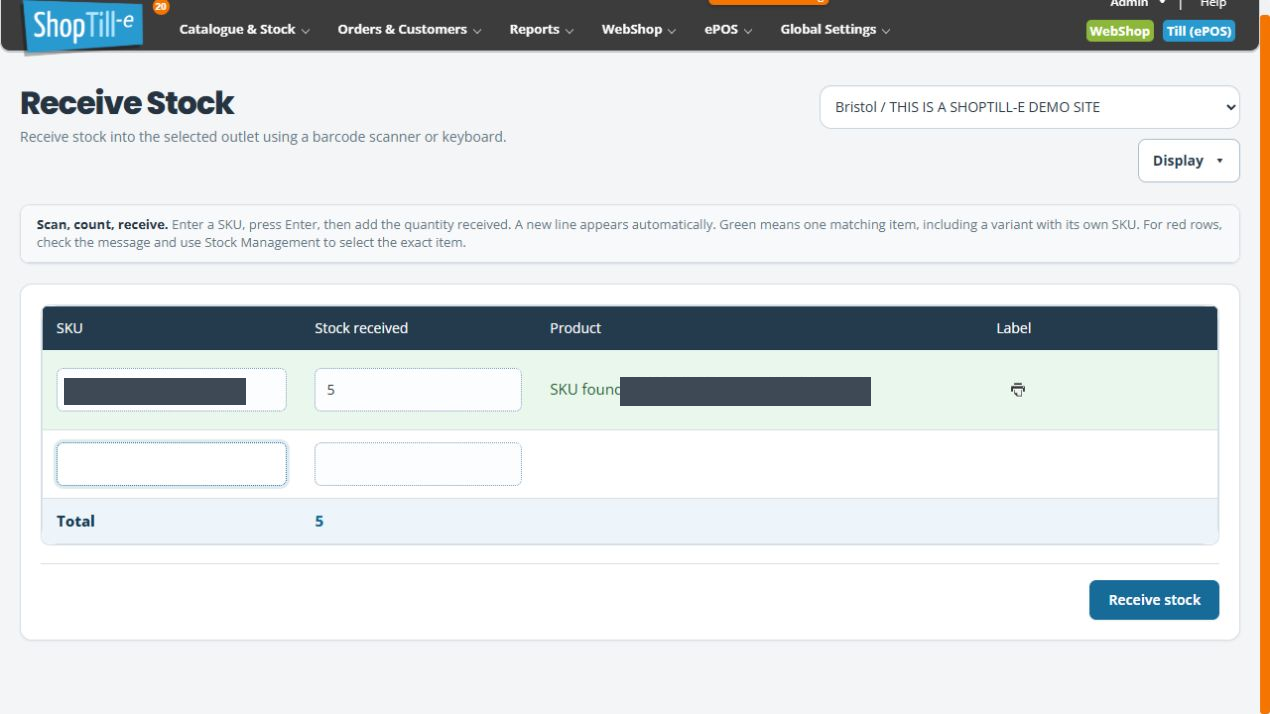Expand the Display options dropdown

(1188, 161)
